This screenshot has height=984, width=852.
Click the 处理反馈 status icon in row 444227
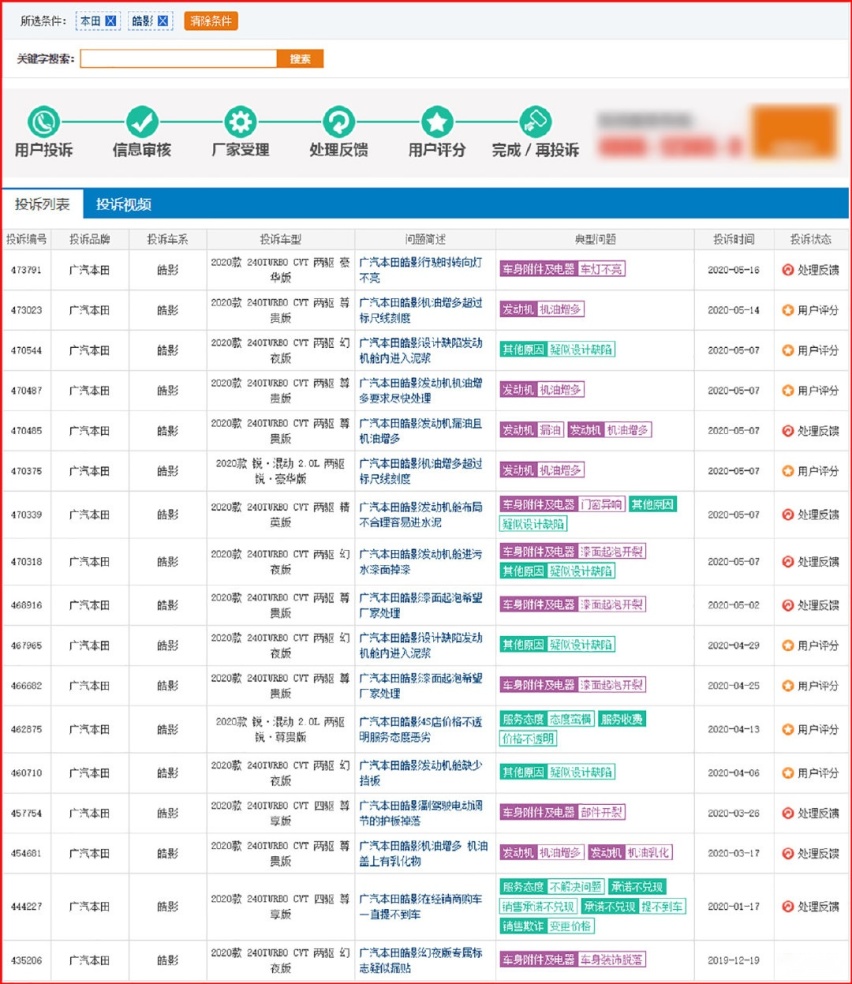click(x=788, y=906)
